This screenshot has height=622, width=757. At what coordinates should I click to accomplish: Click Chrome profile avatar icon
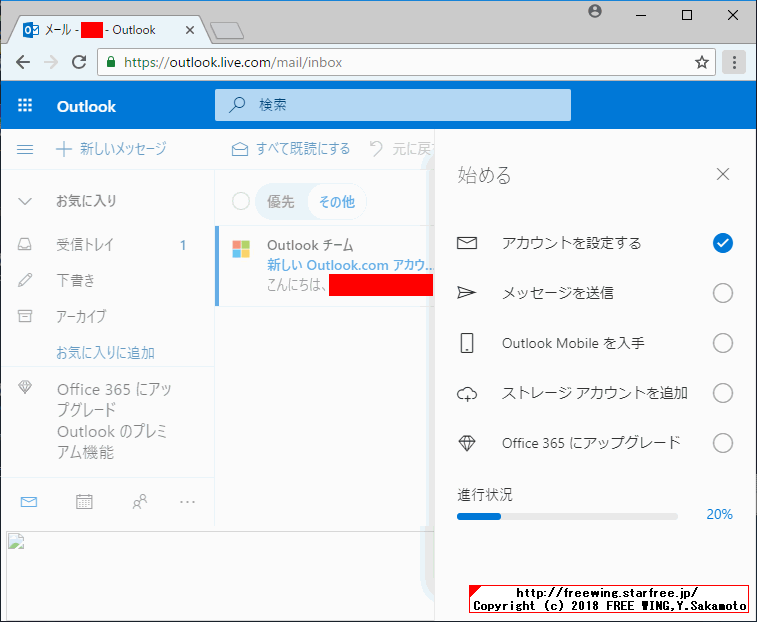[595, 11]
